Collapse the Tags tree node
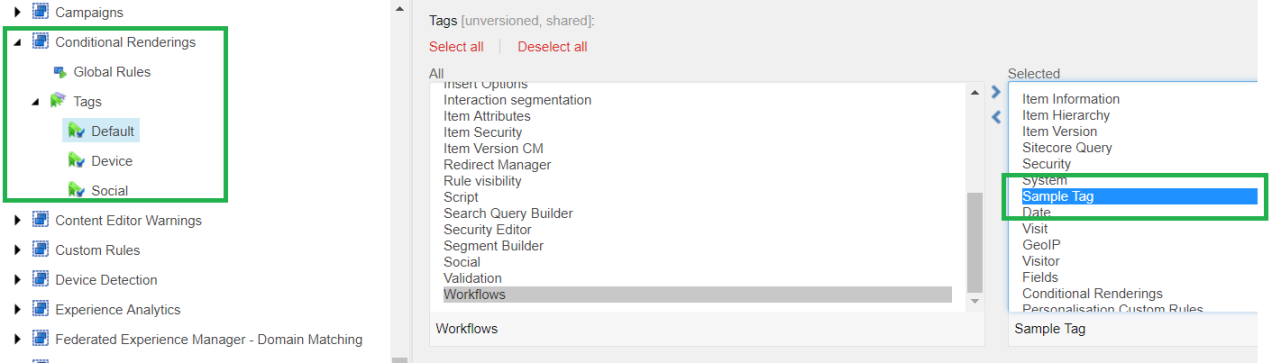1272x363 pixels. click(x=35, y=102)
